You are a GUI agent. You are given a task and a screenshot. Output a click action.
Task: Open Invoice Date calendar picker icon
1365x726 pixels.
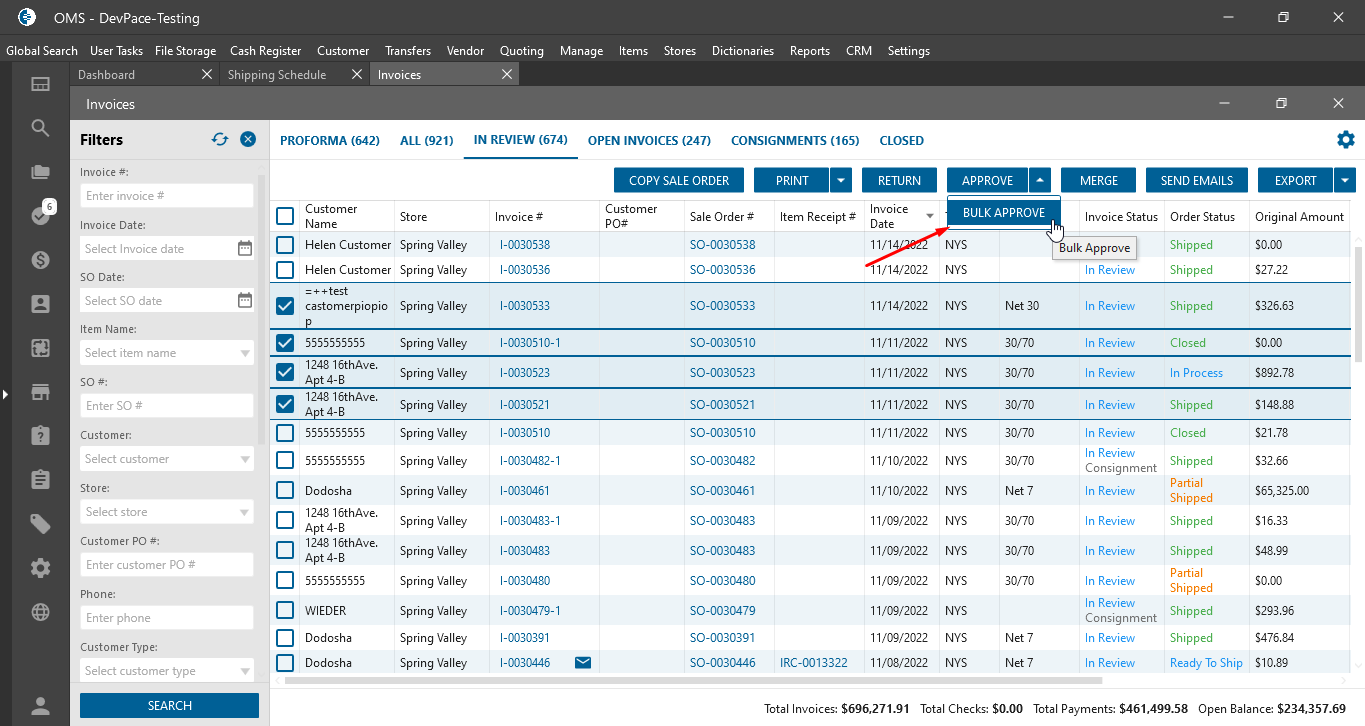pos(245,249)
